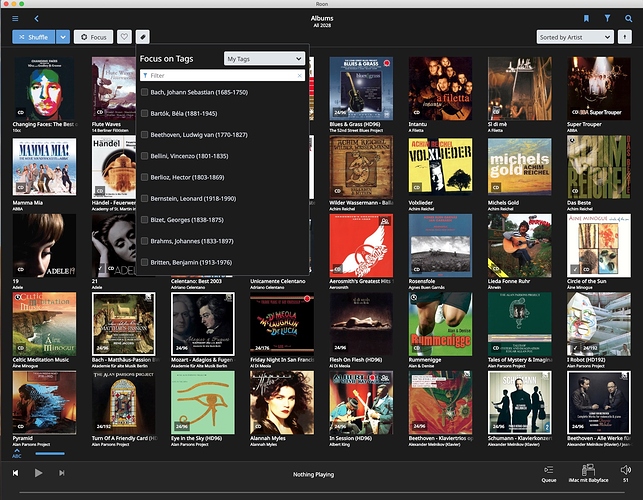Skip to next track
643x500 pixels.
coord(62,473)
